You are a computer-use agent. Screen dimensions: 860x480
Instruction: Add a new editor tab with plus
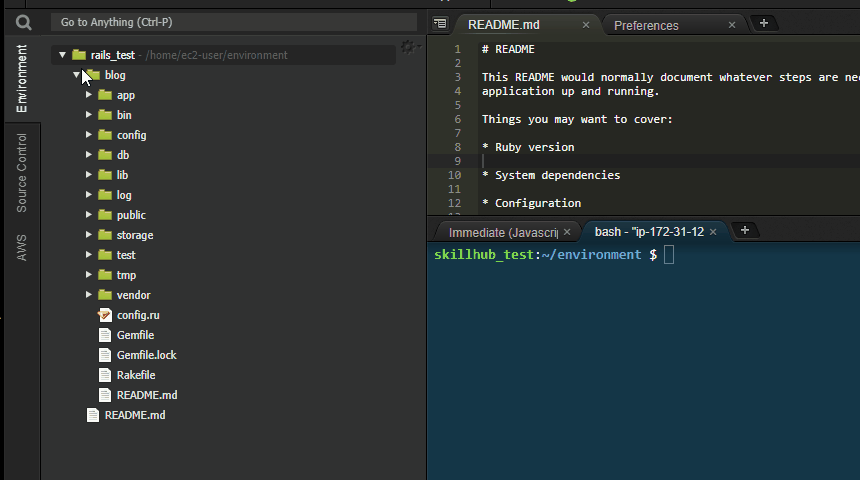(x=763, y=24)
